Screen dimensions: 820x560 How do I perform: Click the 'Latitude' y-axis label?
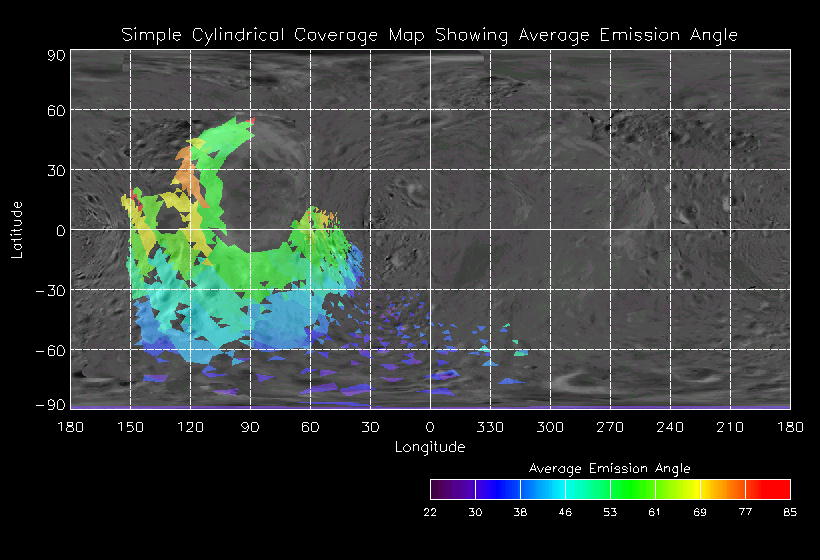pos(17,229)
